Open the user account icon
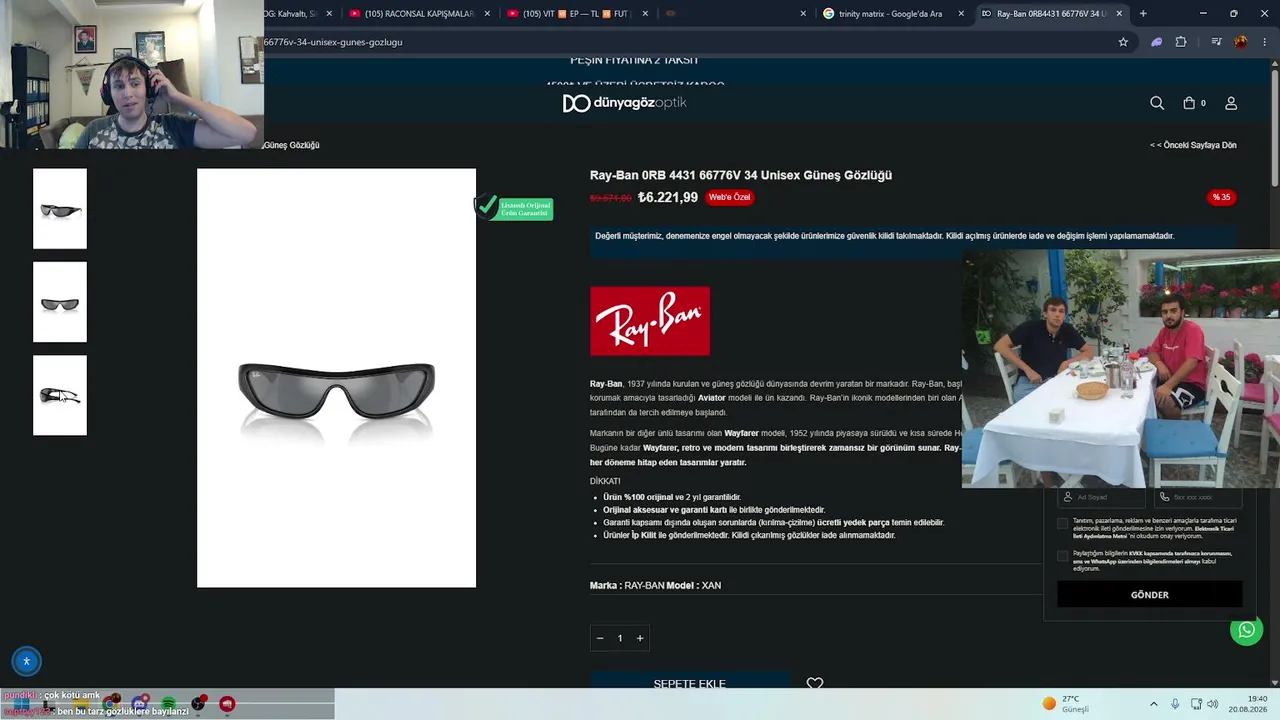The image size is (1280, 720). 1231,103
